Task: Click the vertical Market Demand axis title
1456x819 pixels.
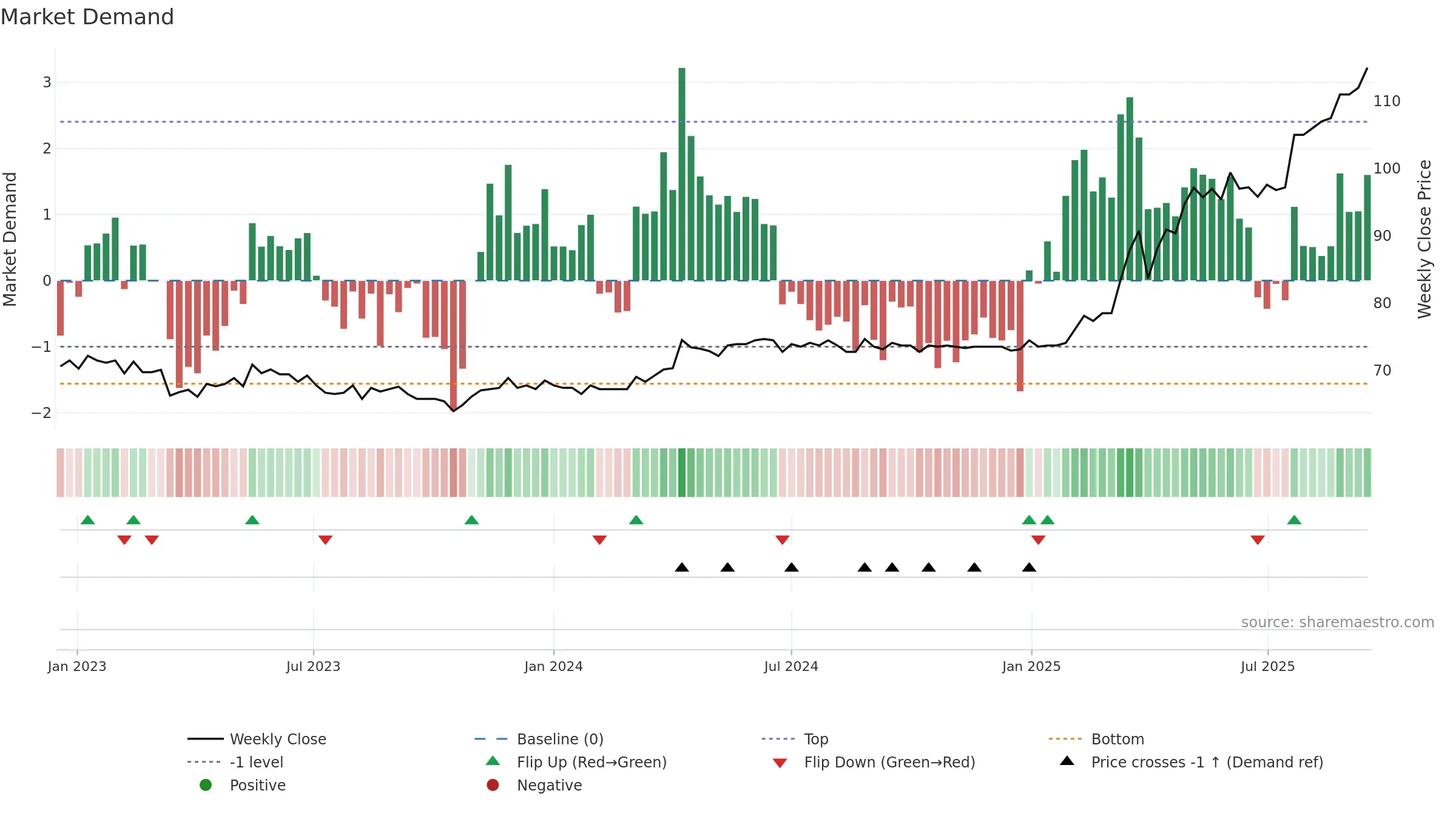Action: [x=10, y=239]
